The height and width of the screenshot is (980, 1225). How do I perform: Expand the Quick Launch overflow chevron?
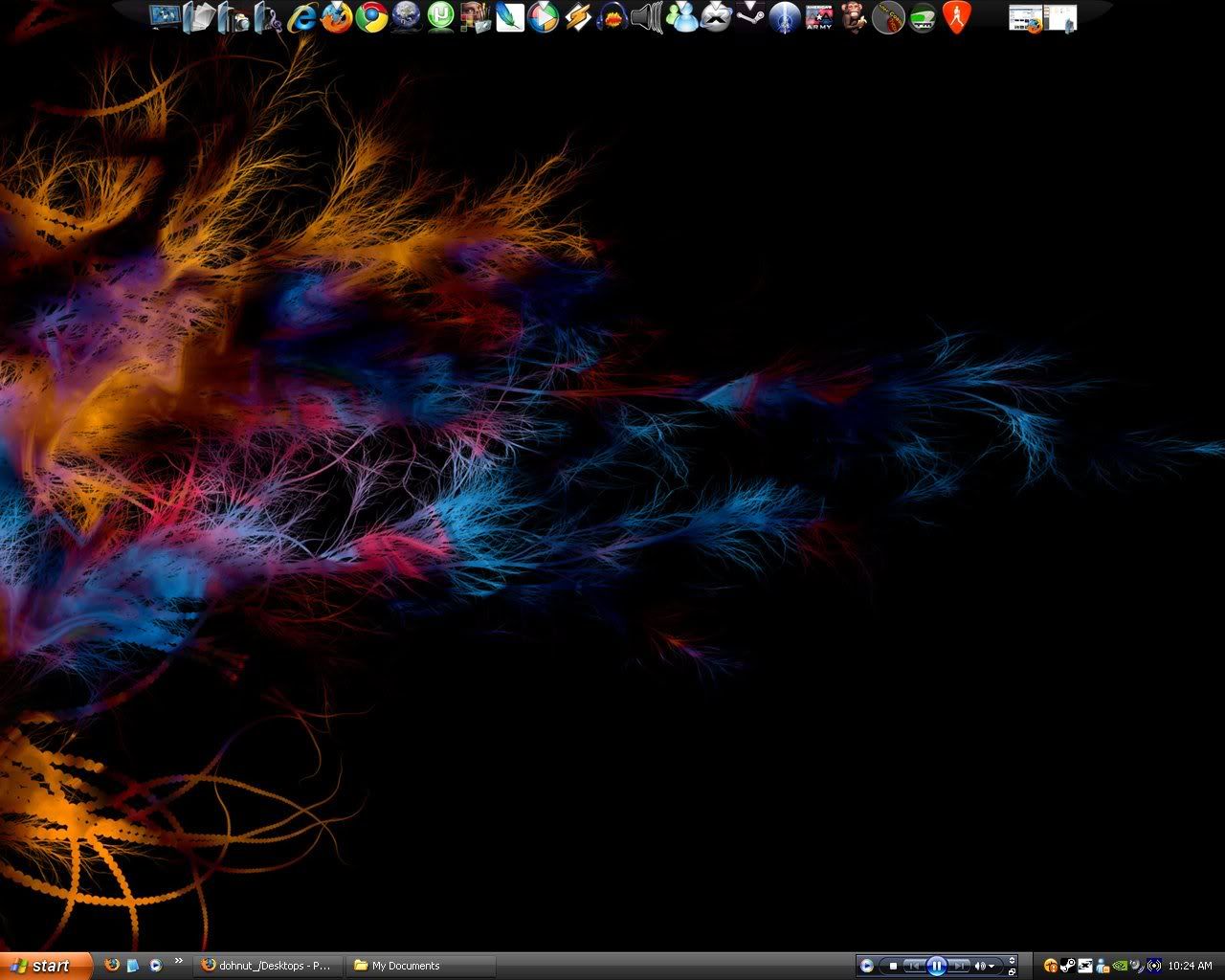pyautogui.click(x=178, y=960)
